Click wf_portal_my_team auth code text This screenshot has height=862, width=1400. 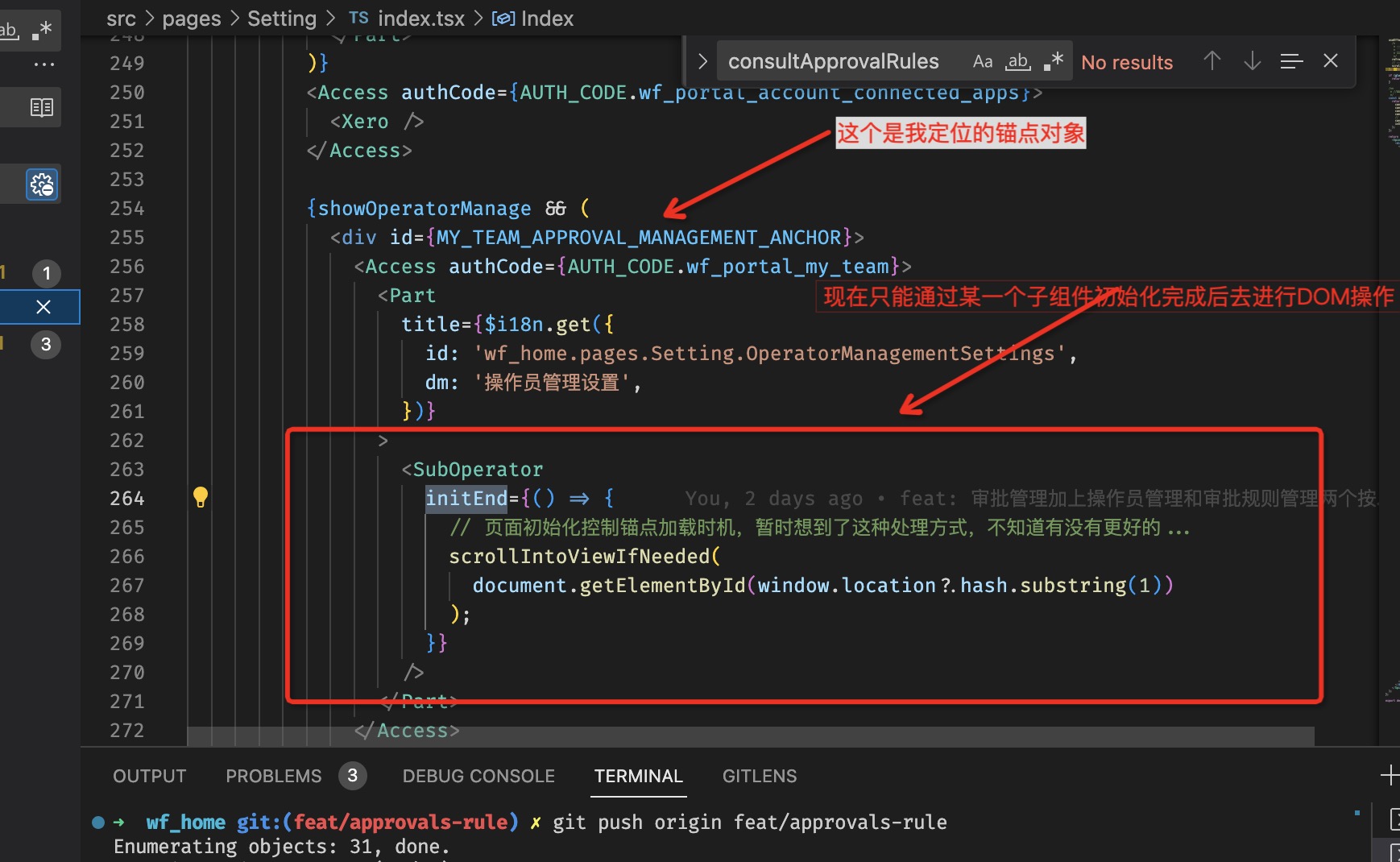(x=788, y=267)
